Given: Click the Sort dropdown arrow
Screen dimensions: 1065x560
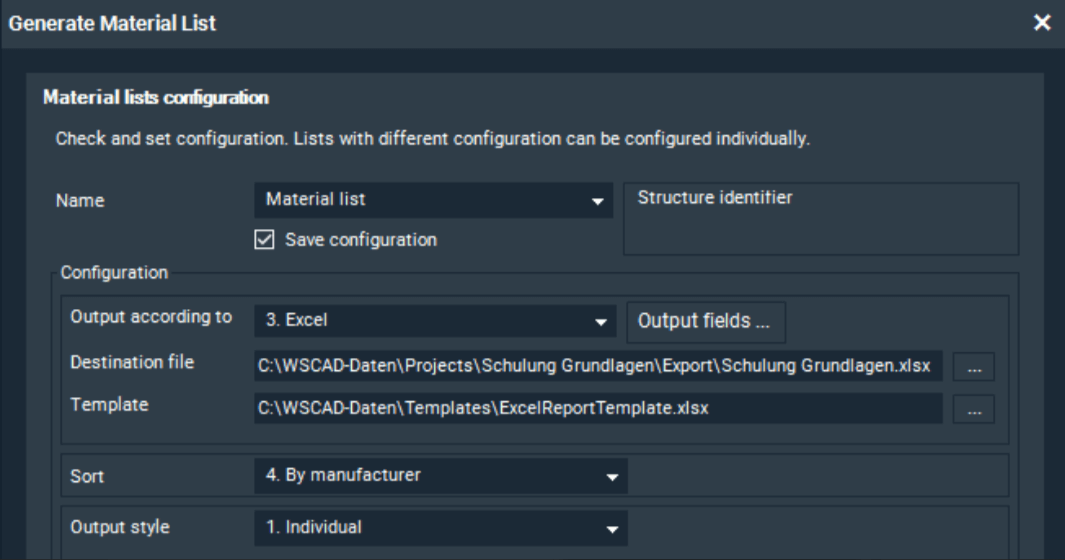Looking at the screenshot, I should (612, 477).
